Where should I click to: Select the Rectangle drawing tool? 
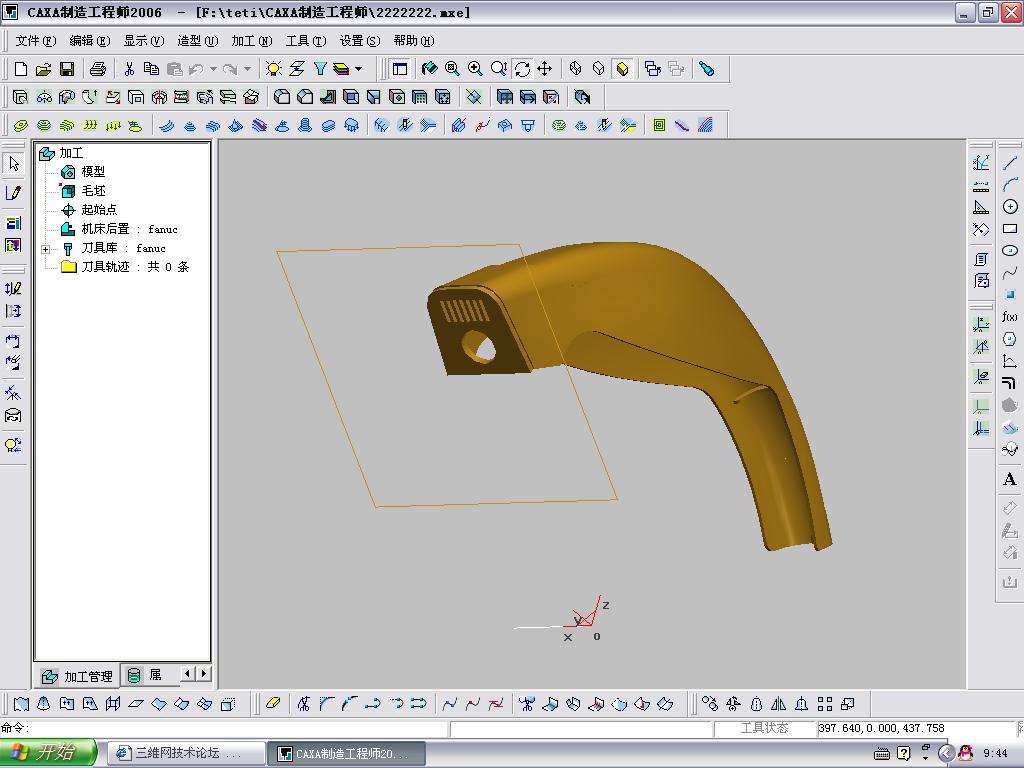pos(1010,229)
